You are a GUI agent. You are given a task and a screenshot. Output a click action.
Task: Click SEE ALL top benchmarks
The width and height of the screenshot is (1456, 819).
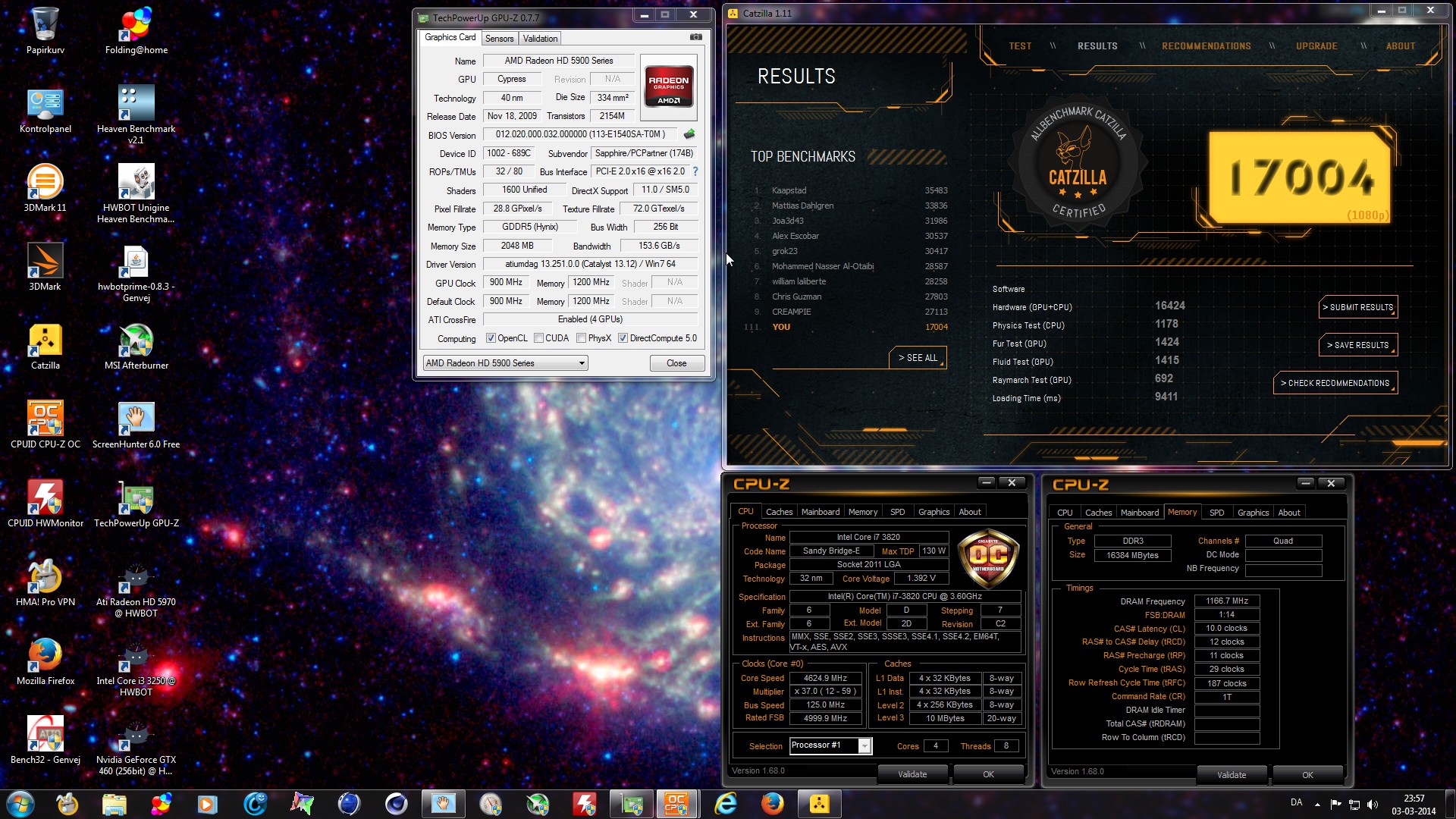pyautogui.click(x=918, y=358)
